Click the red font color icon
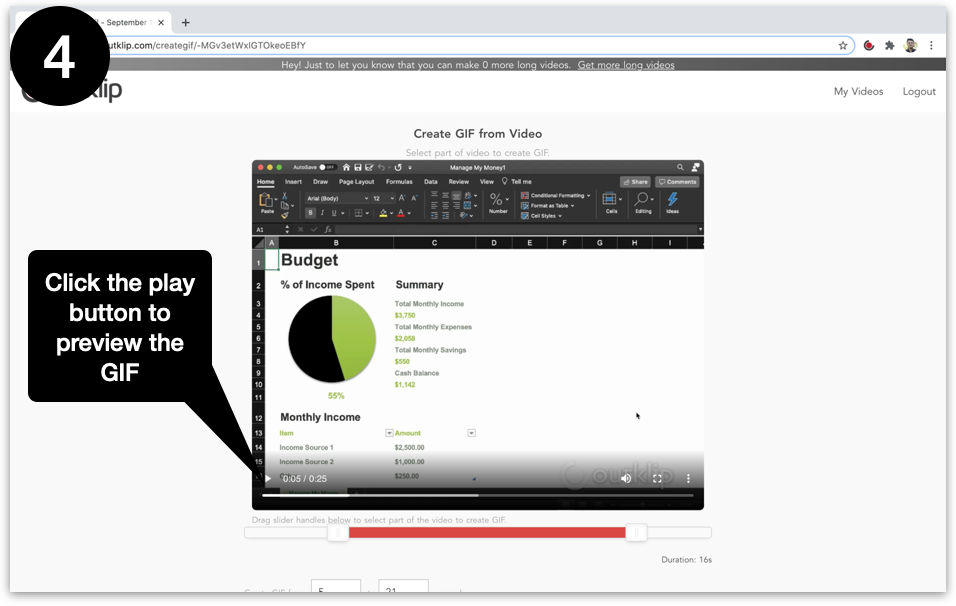Image resolution: width=956 pixels, height=606 pixels. [x=401, y=213]
